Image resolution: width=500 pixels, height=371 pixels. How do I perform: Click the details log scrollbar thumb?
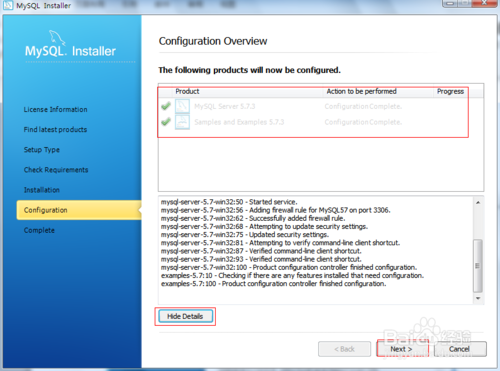(478, 266)
